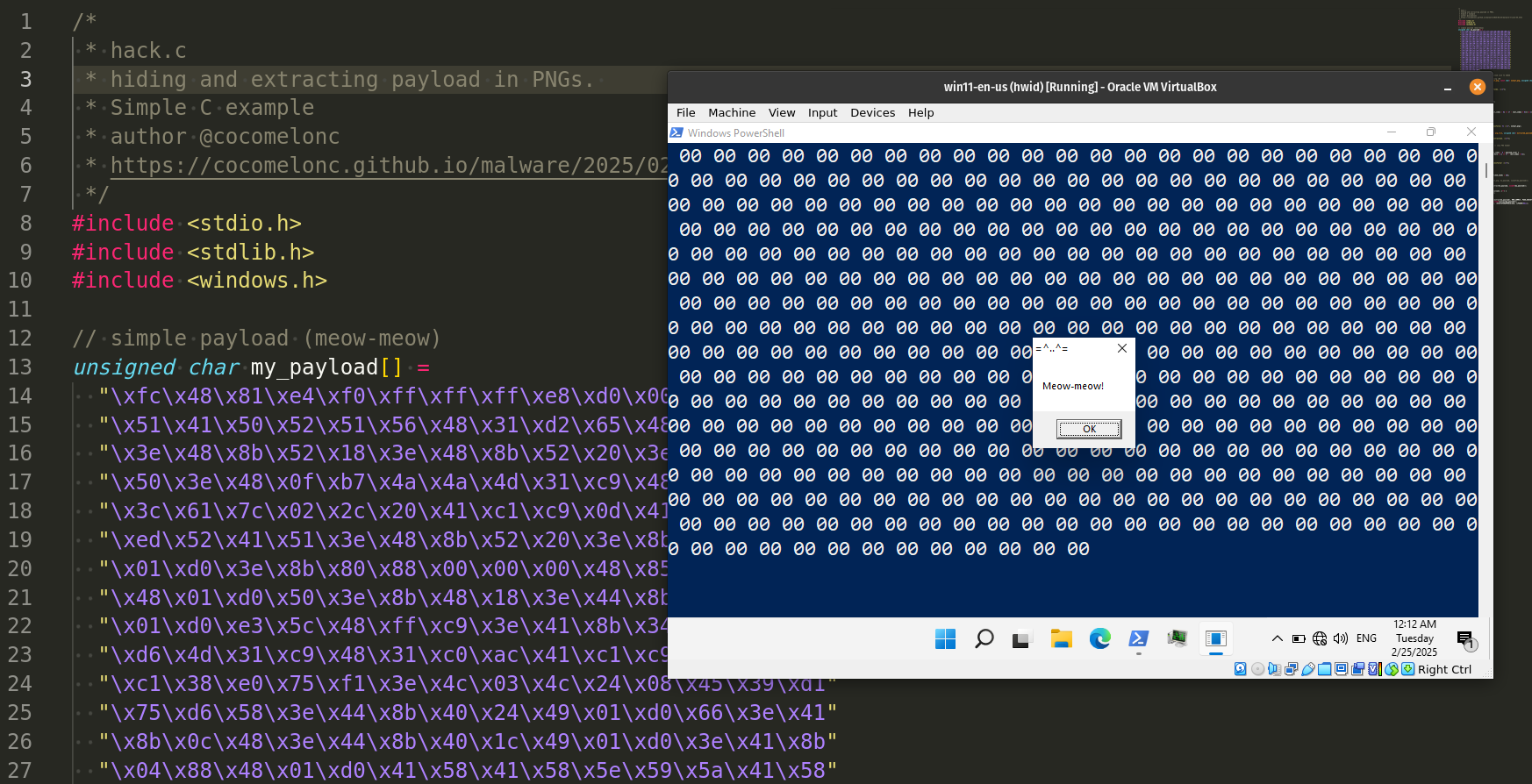Viewport: 1532px width, 784px height.
Task: Minimize the VirtualBox VM window
Action: click(1448, 88)
